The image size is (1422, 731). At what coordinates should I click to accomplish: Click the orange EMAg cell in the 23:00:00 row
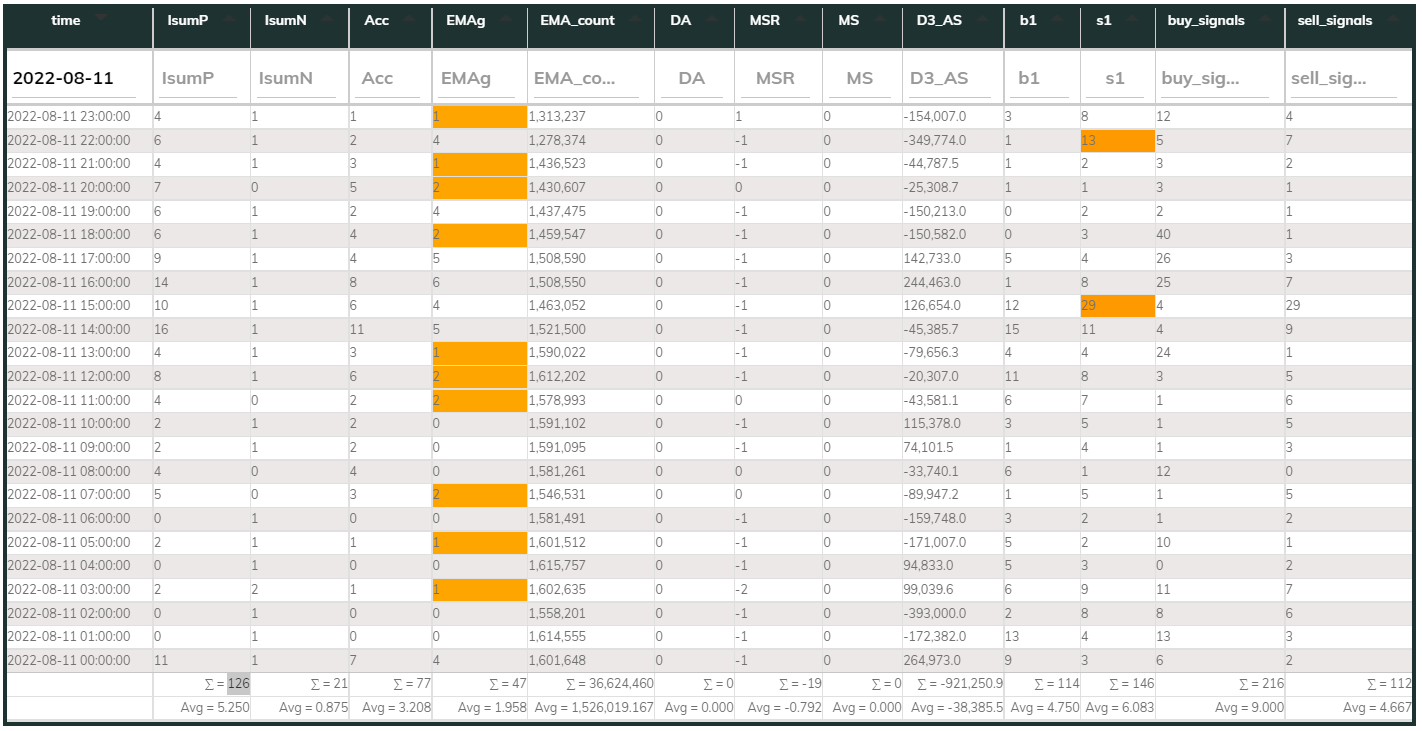click(x=479, y=116)
